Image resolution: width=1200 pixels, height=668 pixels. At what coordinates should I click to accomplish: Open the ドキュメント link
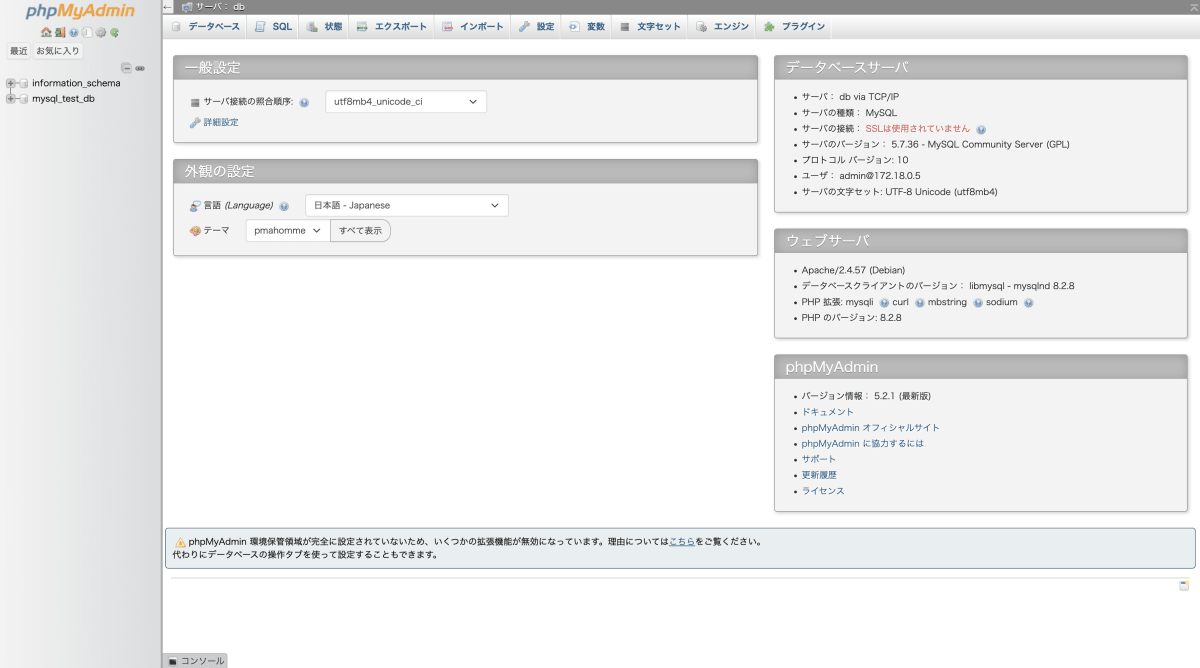tap(828, 412)
